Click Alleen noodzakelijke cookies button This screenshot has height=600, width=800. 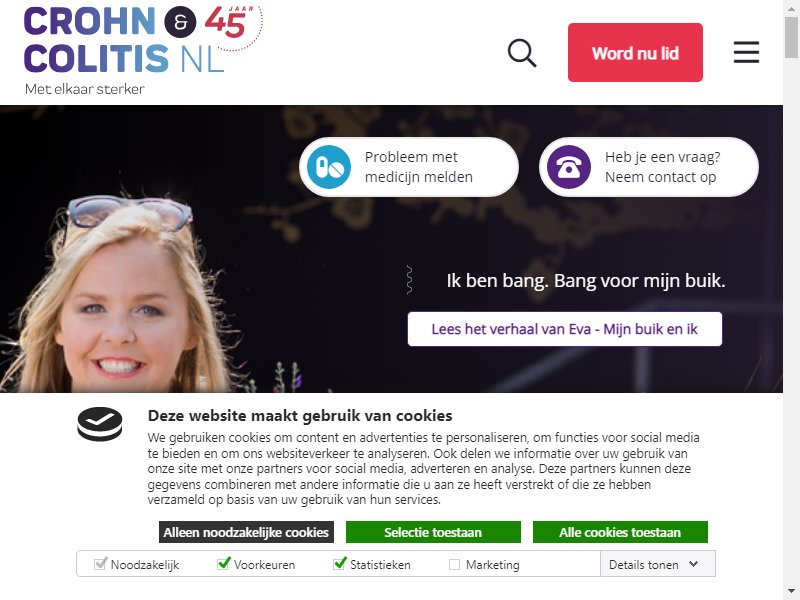click(246, 532)
